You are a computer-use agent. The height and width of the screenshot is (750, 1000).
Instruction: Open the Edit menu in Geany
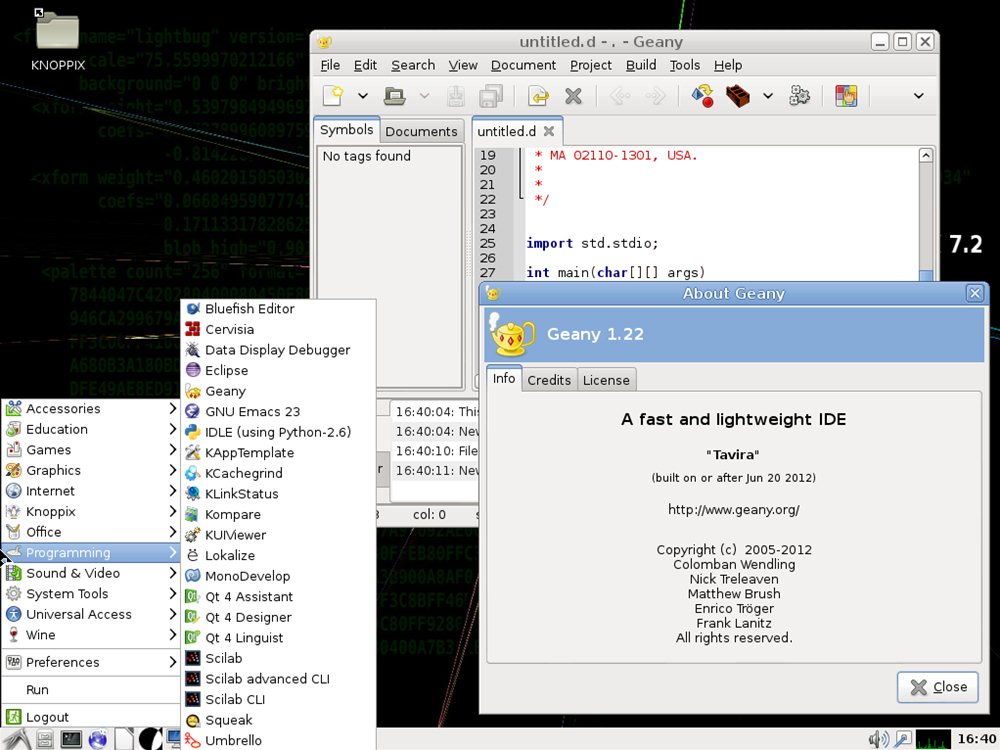(x=365, y=65)
